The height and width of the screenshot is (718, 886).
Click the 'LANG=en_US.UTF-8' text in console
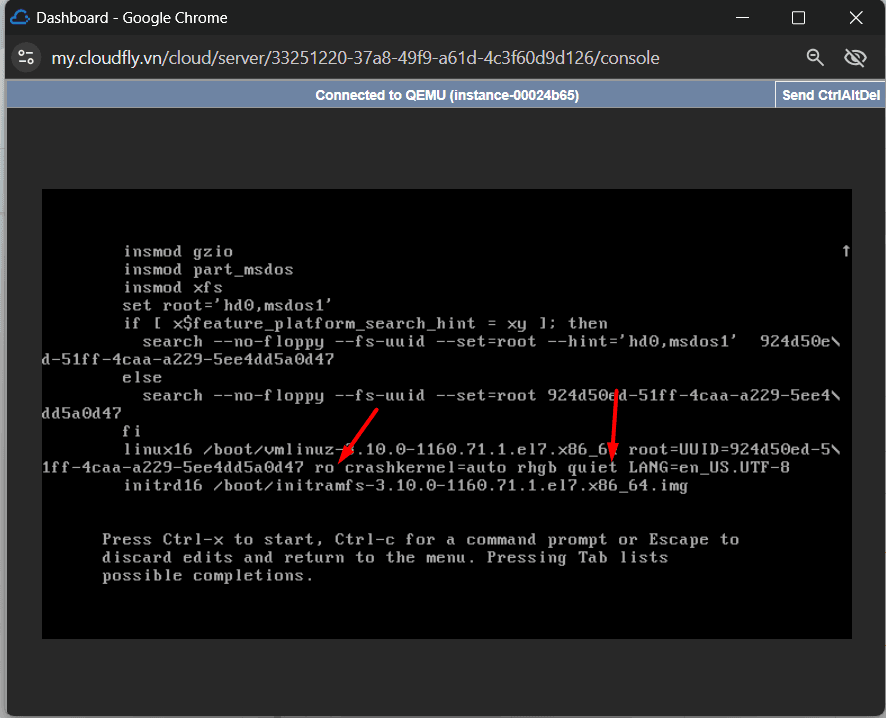point(709,468)
